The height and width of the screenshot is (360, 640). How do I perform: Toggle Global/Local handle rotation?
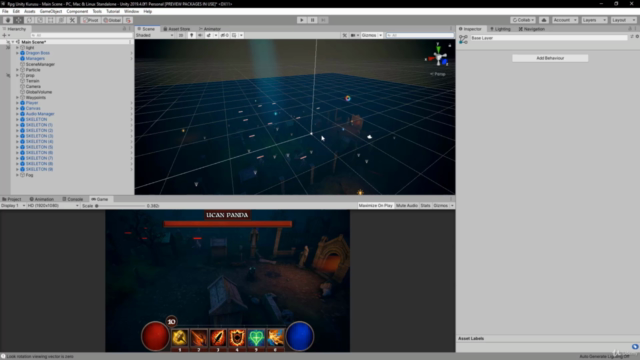pos(112,20)
